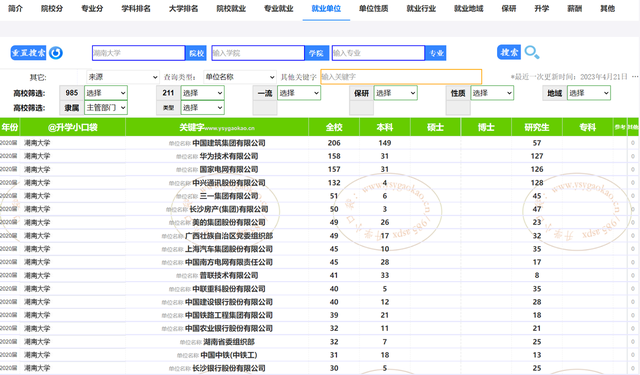Open the 单位名称 query type dropdown
640x375 pixels.
[x=240, y=77]
